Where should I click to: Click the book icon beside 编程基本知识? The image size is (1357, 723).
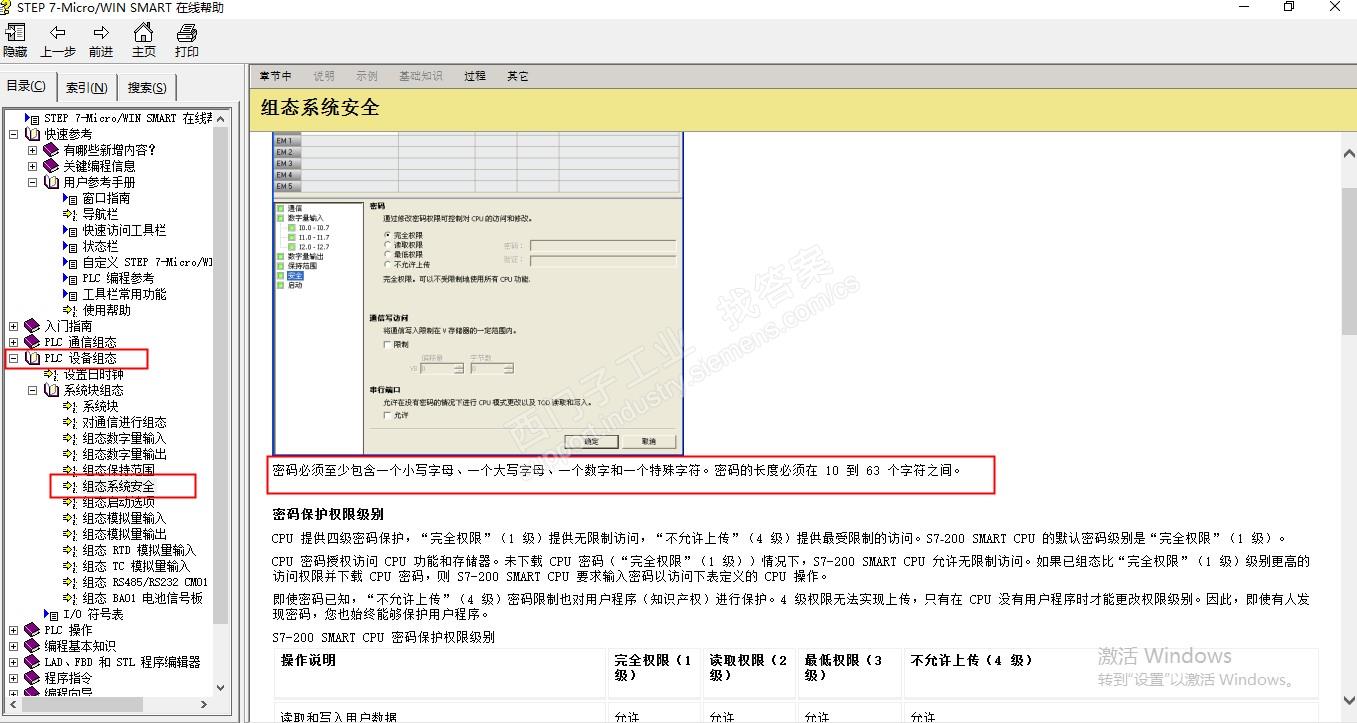pos(33,646)
